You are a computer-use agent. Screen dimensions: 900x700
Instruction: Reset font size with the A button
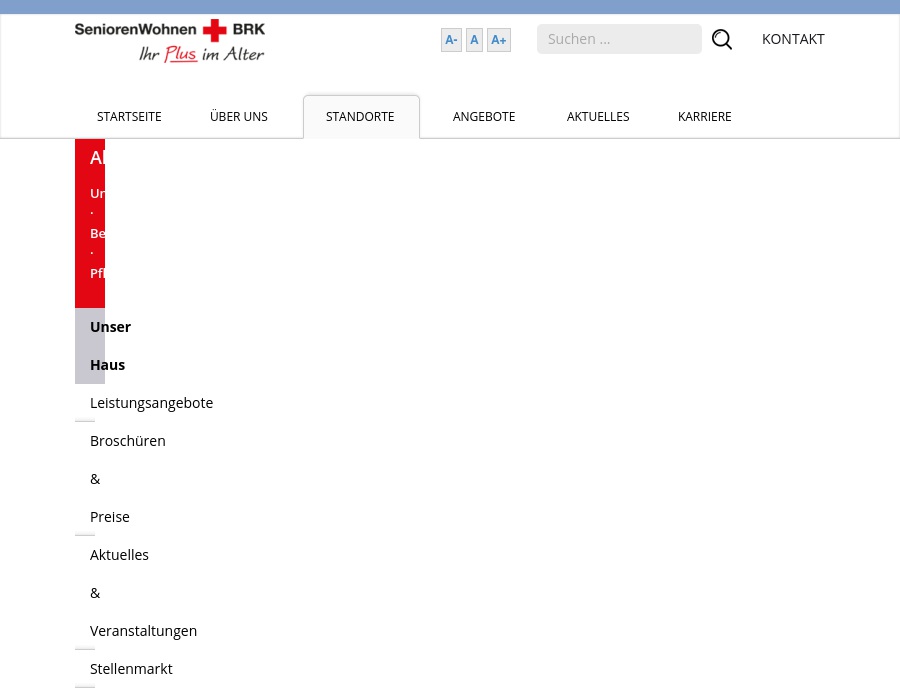coord(474,40)
